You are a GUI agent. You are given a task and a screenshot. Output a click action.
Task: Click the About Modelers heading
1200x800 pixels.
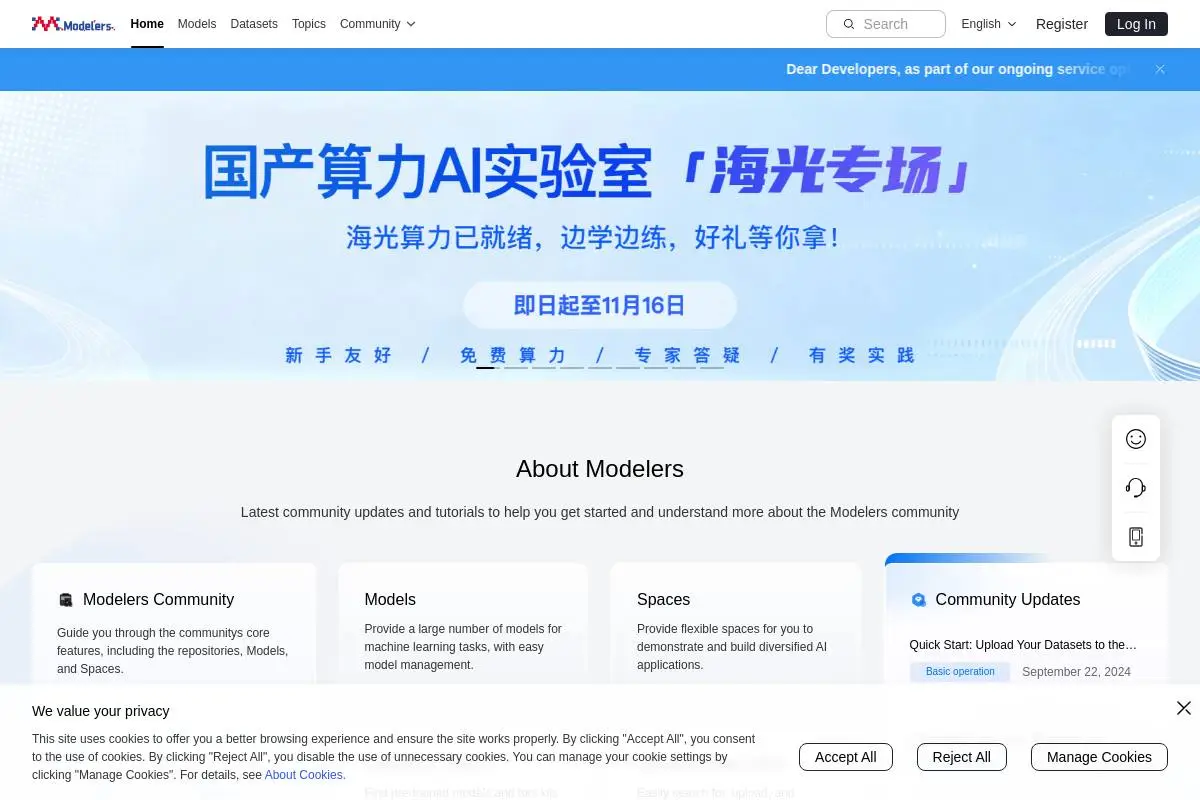pos(600,469)
